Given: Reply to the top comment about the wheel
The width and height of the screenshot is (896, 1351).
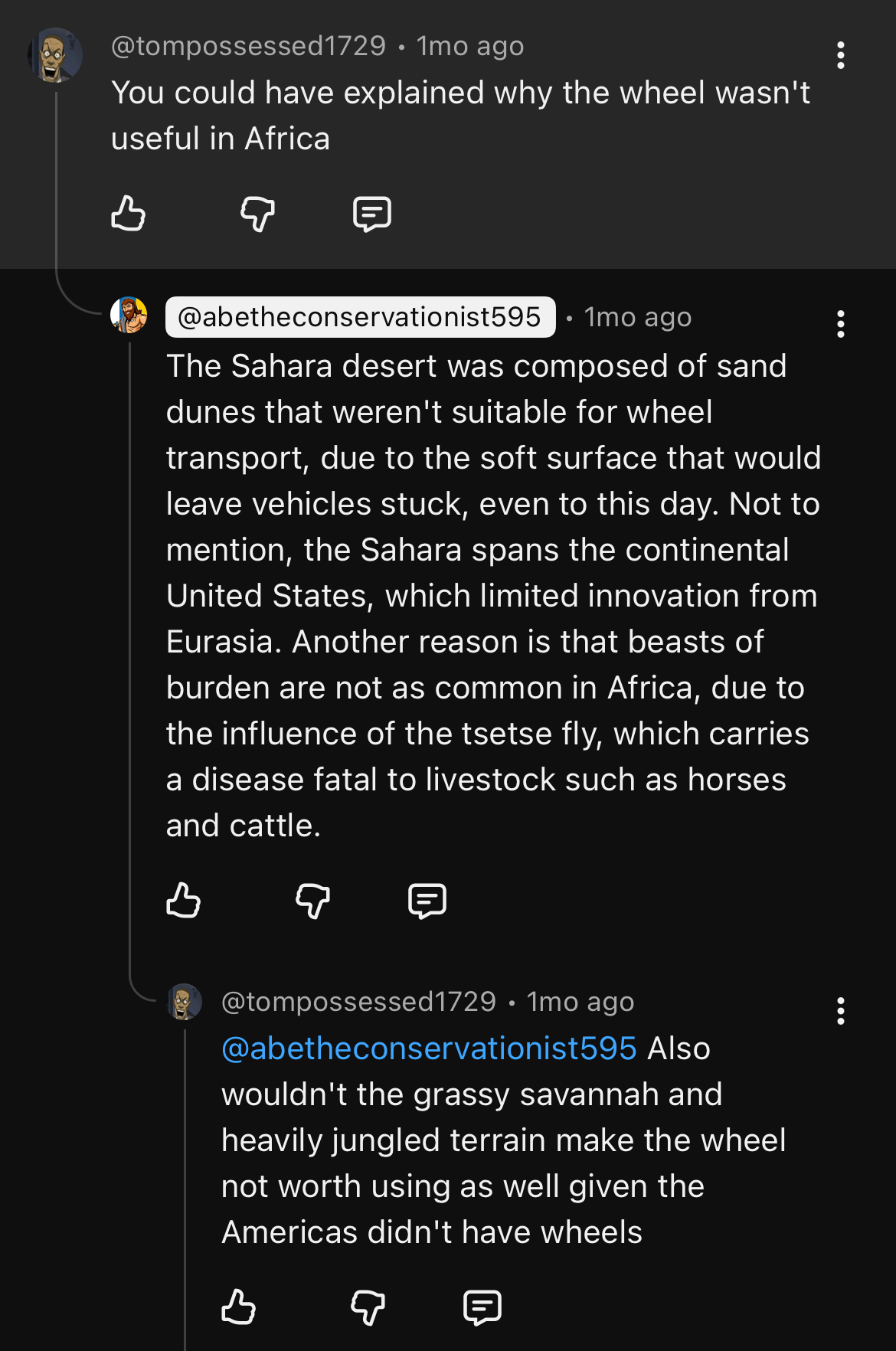Looking at the screenshot, I should pos(372,213).
